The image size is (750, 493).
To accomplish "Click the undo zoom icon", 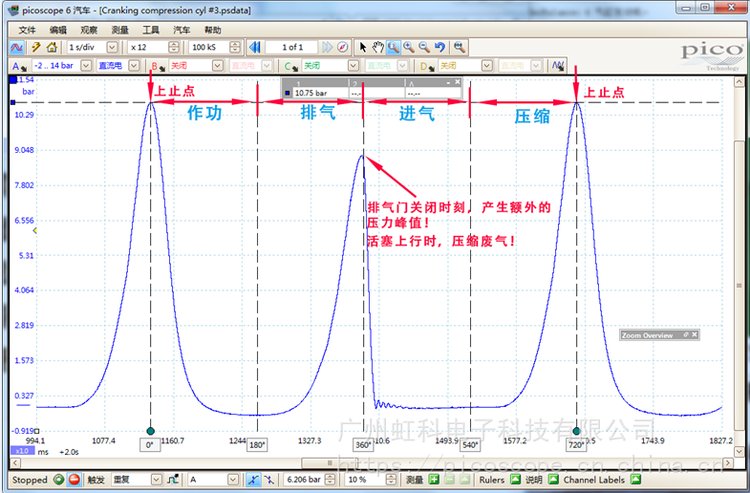I will 441,47.
